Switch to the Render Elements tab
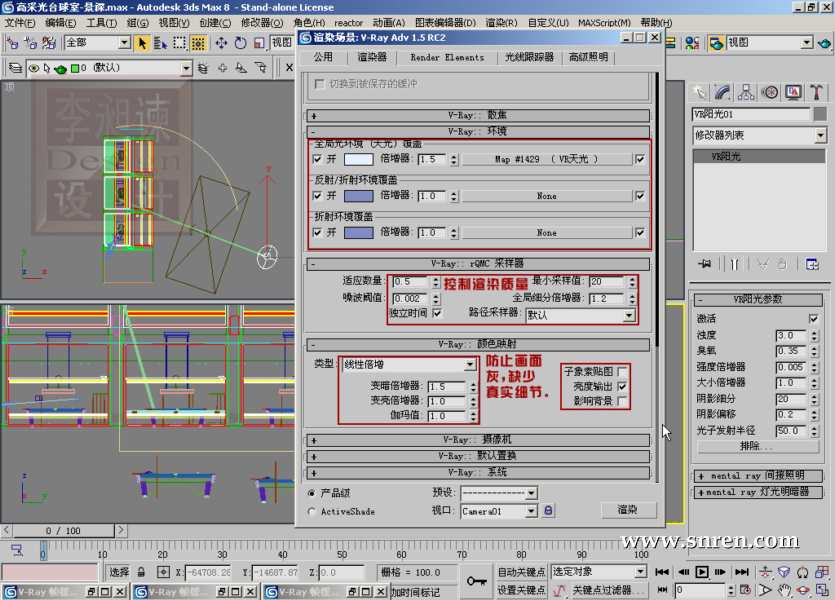 (x=447, y=57)
